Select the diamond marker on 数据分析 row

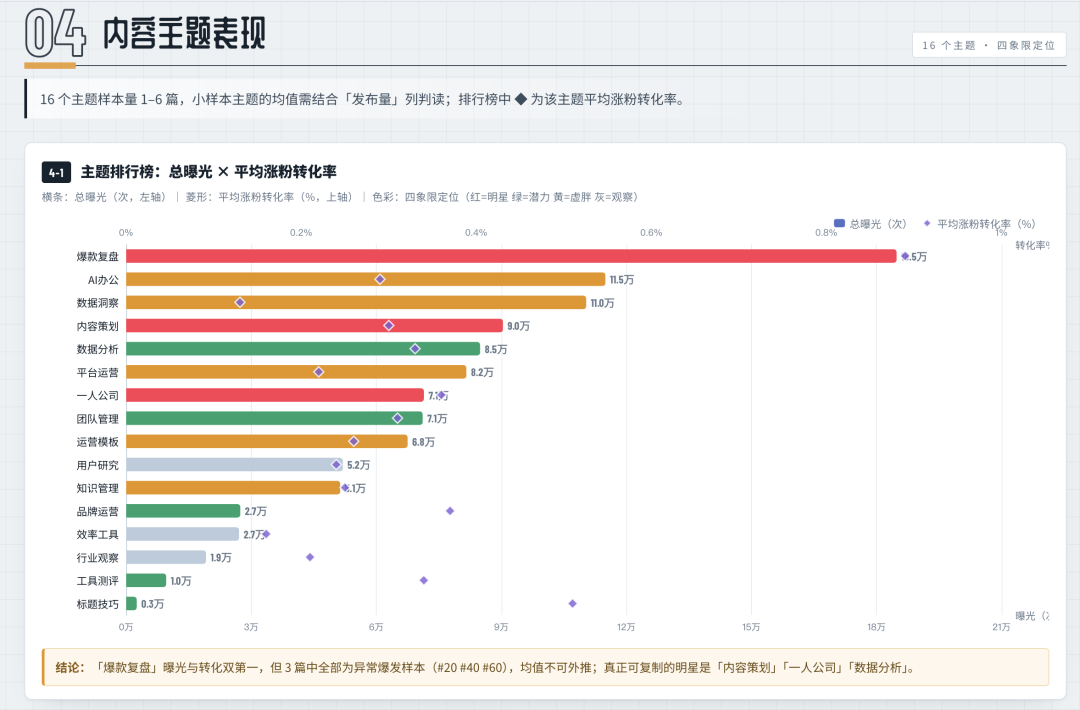(415, 348)
